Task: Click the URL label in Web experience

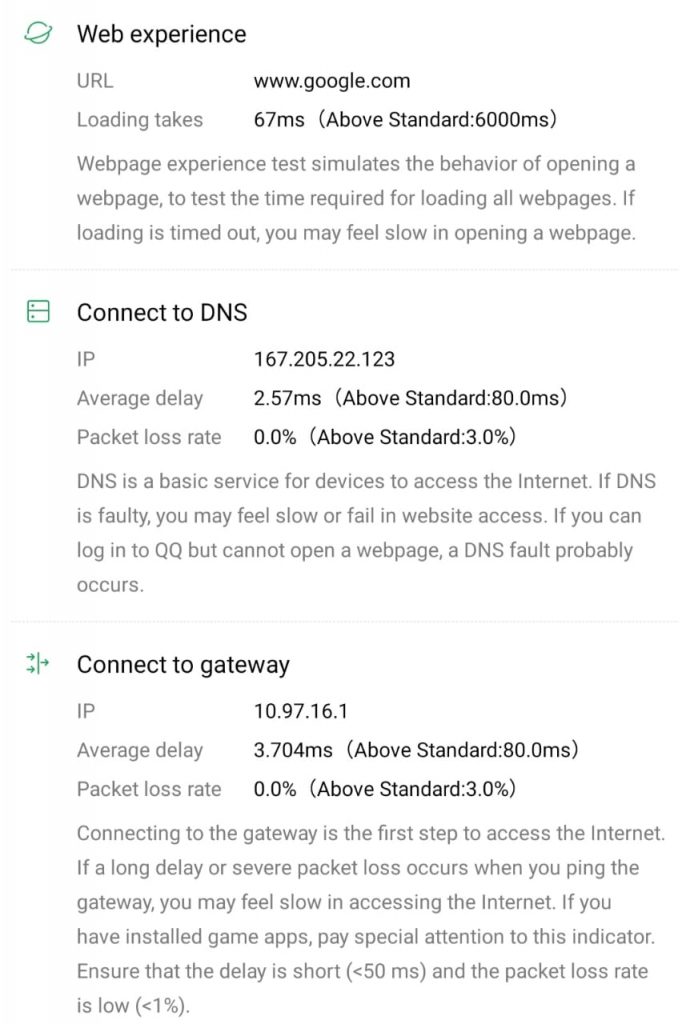Action: (x=95, y=81)
